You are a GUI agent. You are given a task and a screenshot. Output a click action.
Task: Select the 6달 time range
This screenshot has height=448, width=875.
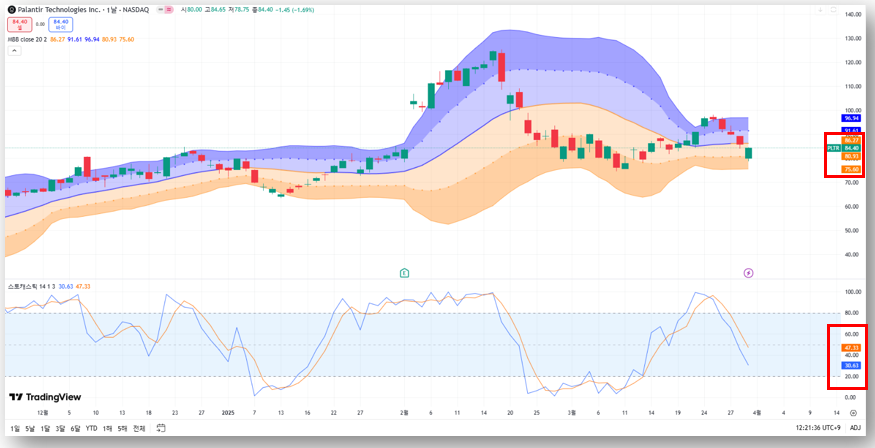[75, 428]
